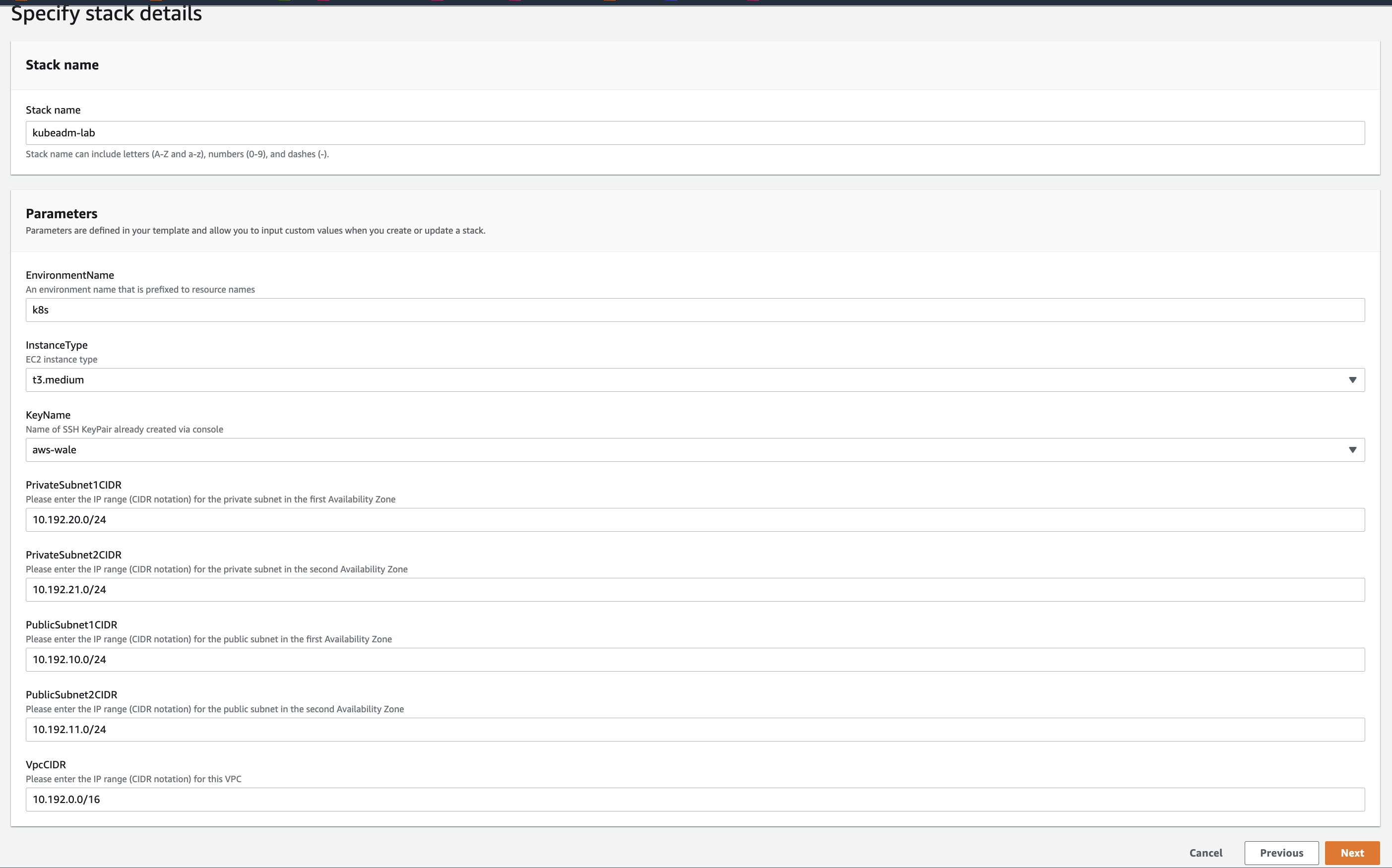Click the KeyName field label
The width and height of the screenshot is (1392, 868).
48,415
